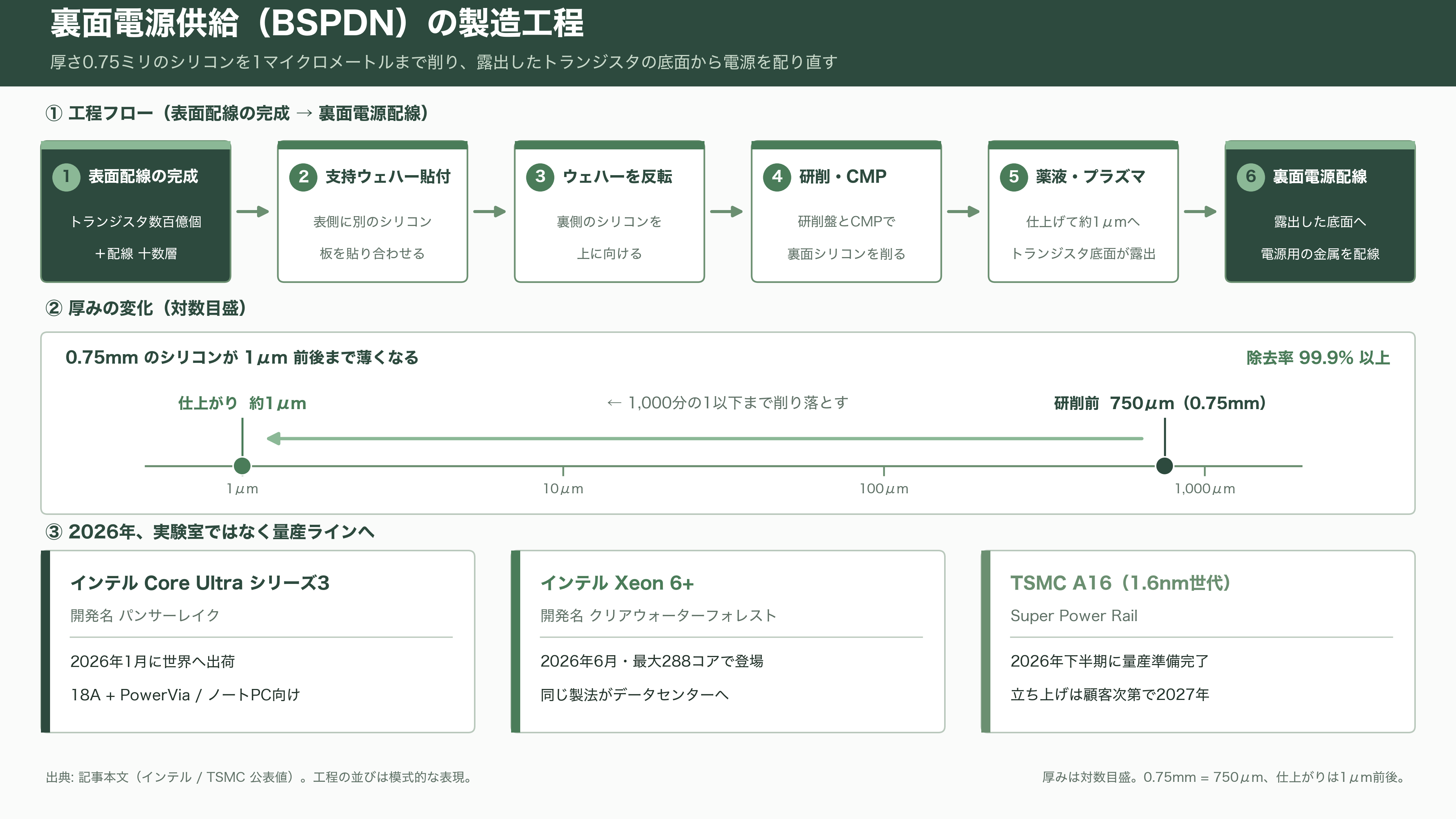Click 2026年6月・最大288コアで登場 line
1456x819 pixels.
coord(652,661)
